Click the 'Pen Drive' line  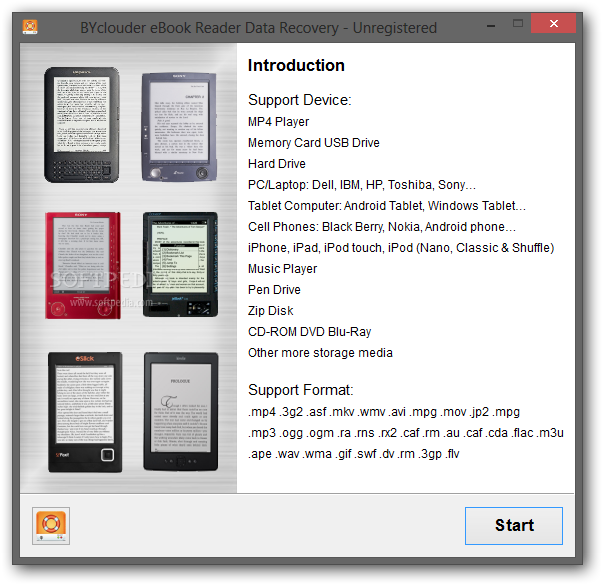point(274,290)
